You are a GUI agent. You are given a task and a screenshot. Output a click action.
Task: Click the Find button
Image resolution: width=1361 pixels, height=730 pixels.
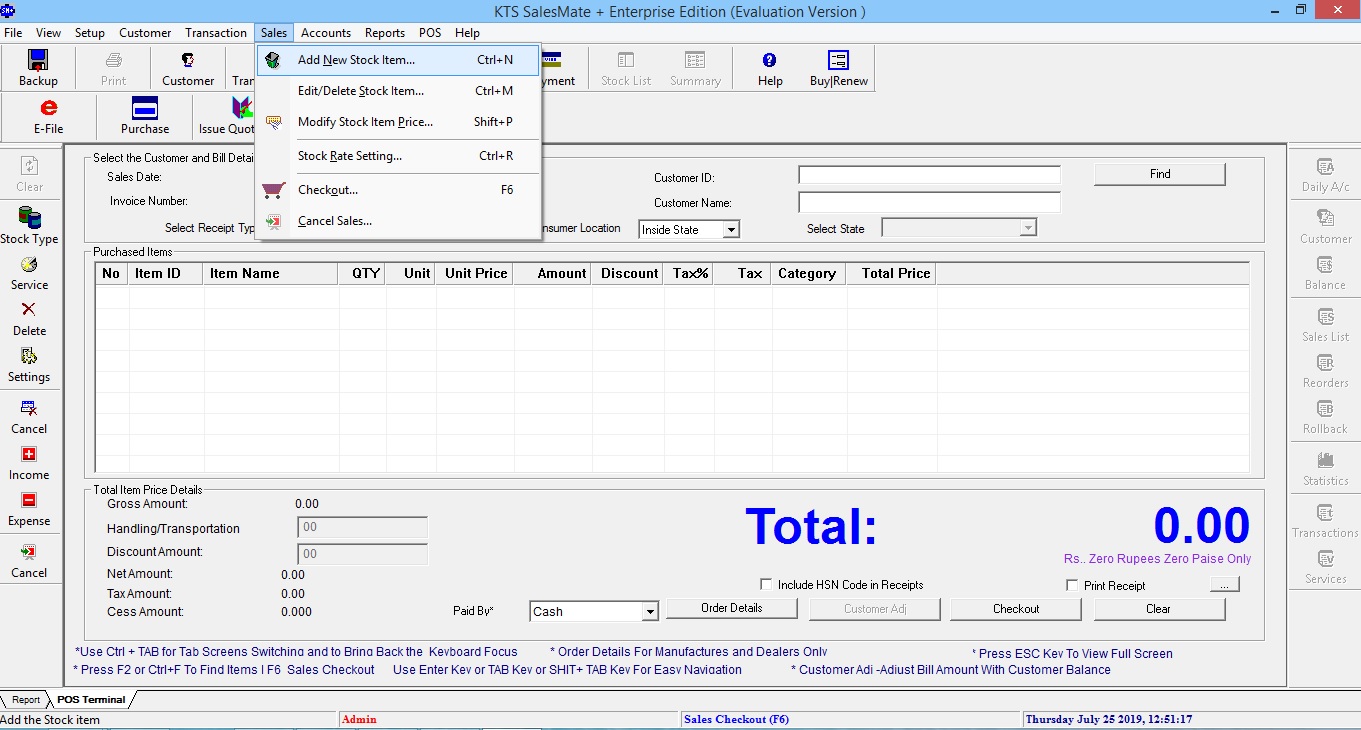1160,174
